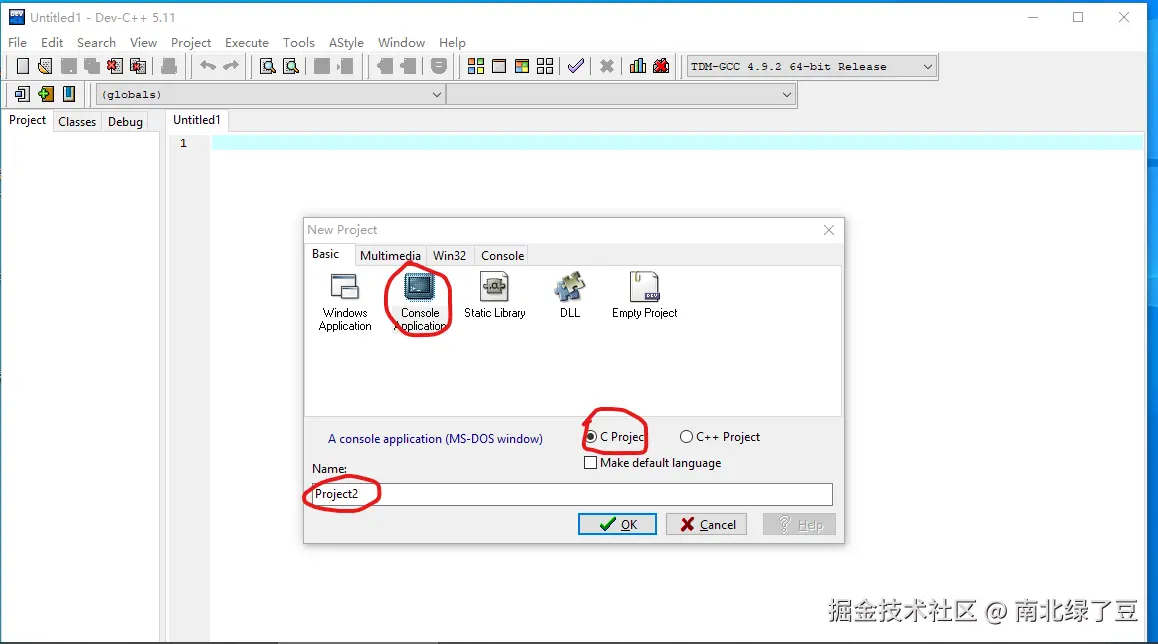Screen dimensions: 1158x644
Task: Click the Rebuild All icon with four outlined squares
Action: pyautogui.click(x=545, y=66)
